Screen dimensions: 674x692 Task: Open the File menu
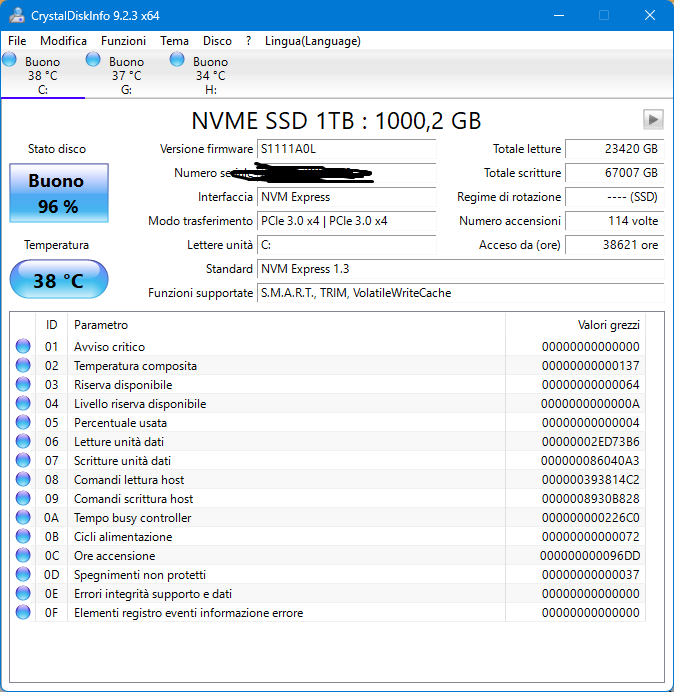17,41
